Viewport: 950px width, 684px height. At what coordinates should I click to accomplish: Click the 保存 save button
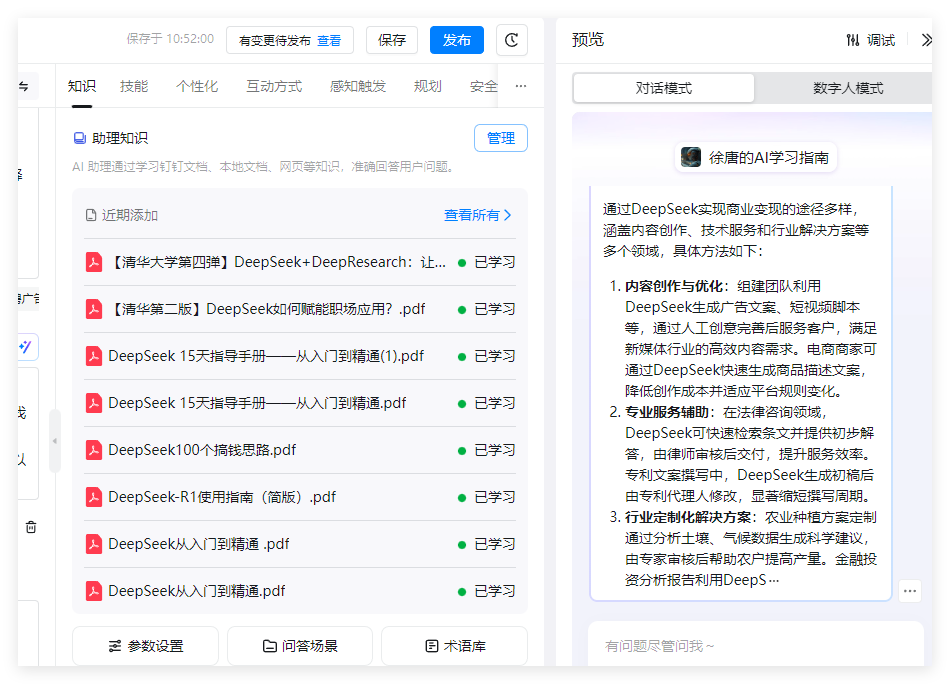point(392,40)
